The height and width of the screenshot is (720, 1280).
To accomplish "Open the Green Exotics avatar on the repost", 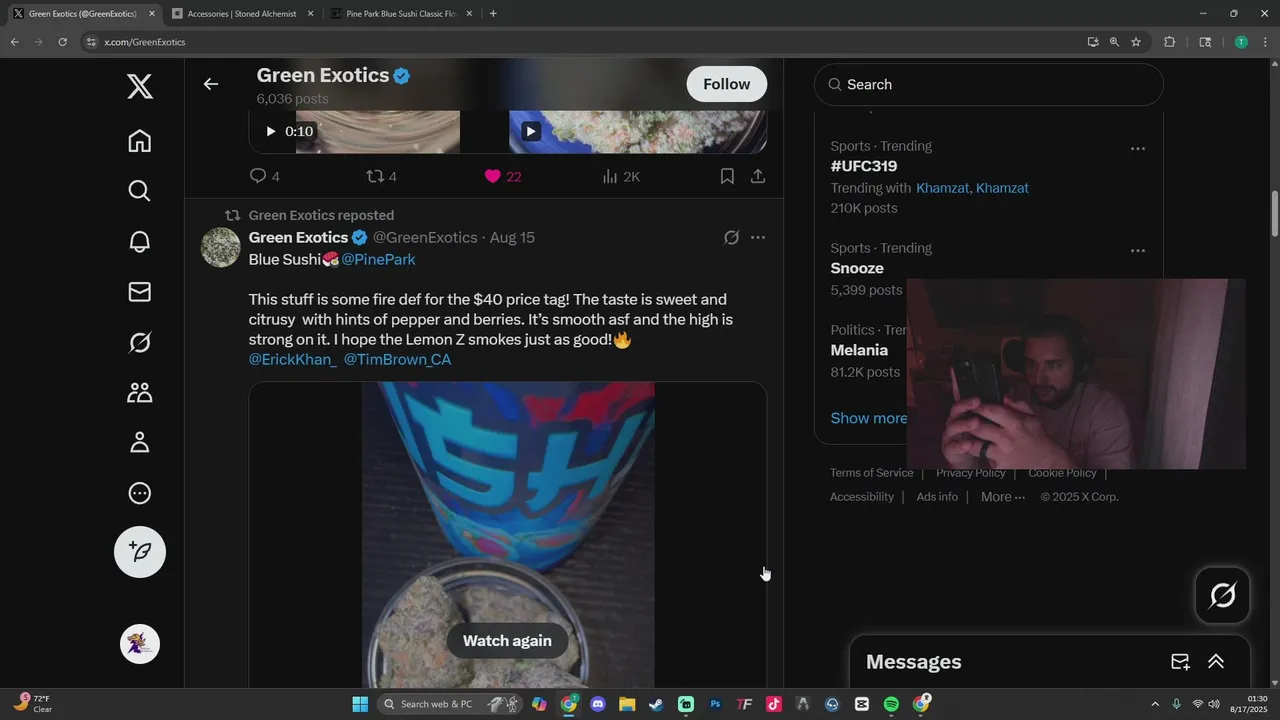I will [221, 247].
